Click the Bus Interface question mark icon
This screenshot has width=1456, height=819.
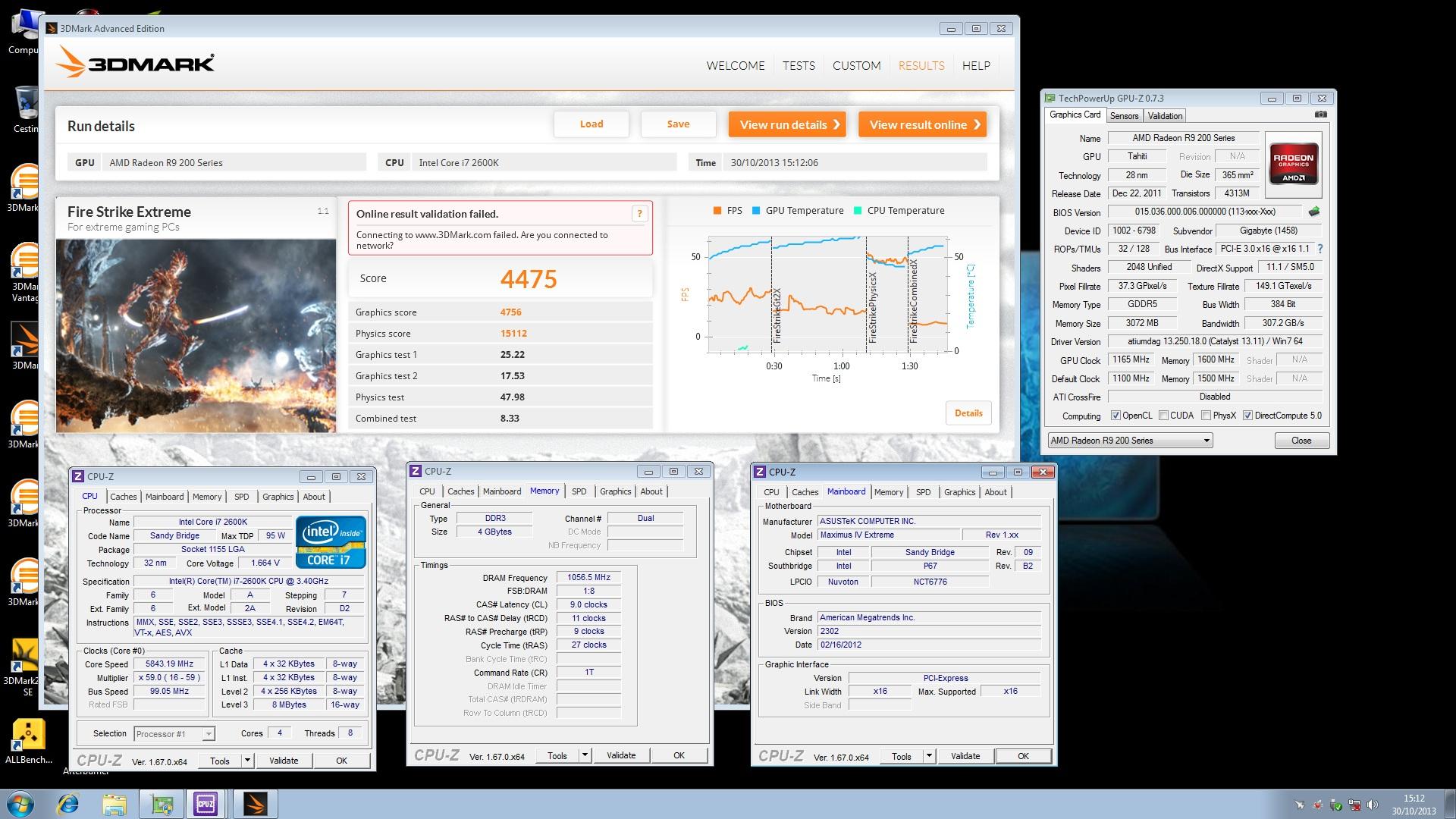pos(1320,249)
